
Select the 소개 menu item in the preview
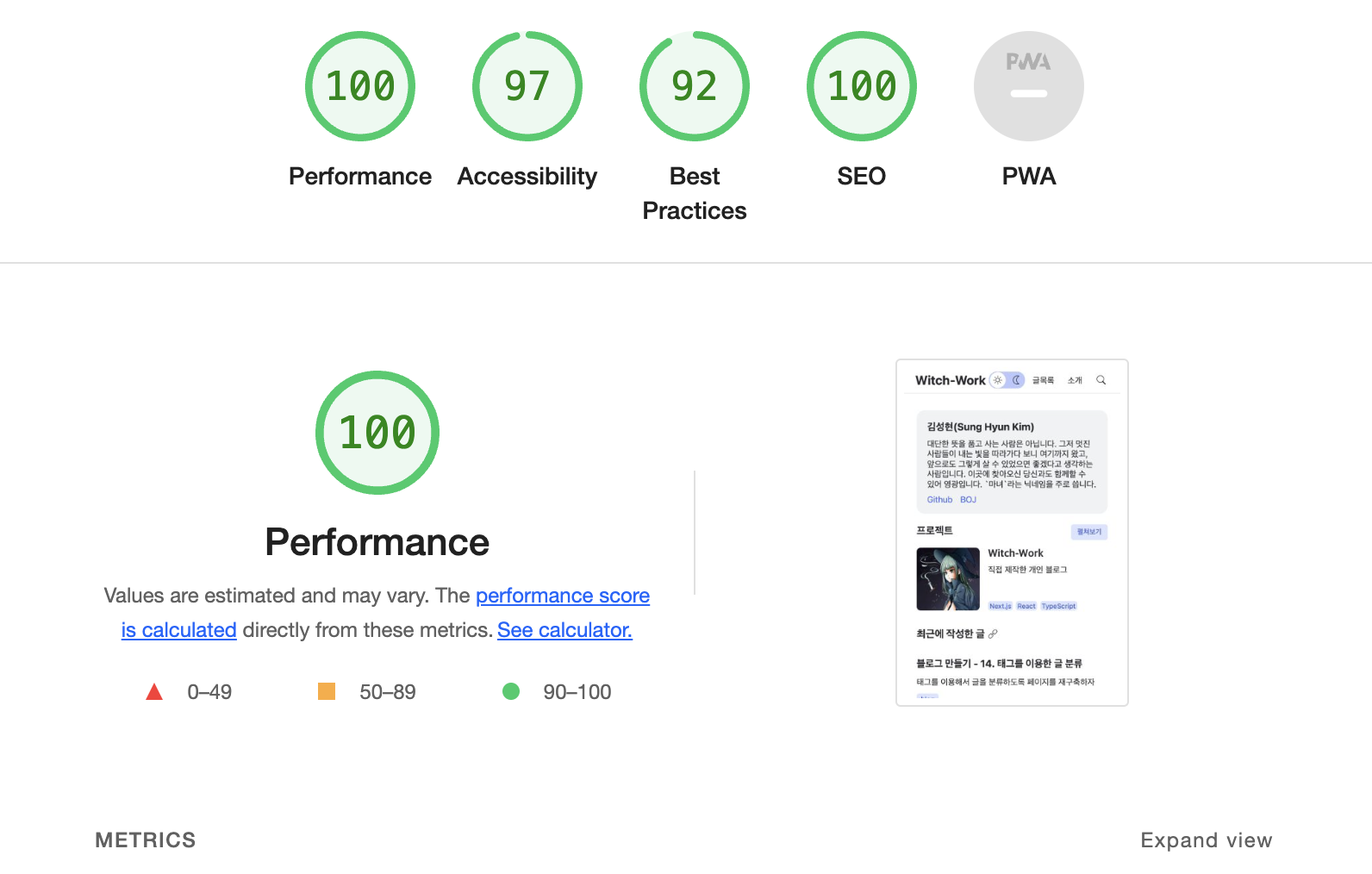coord(1075,380)
